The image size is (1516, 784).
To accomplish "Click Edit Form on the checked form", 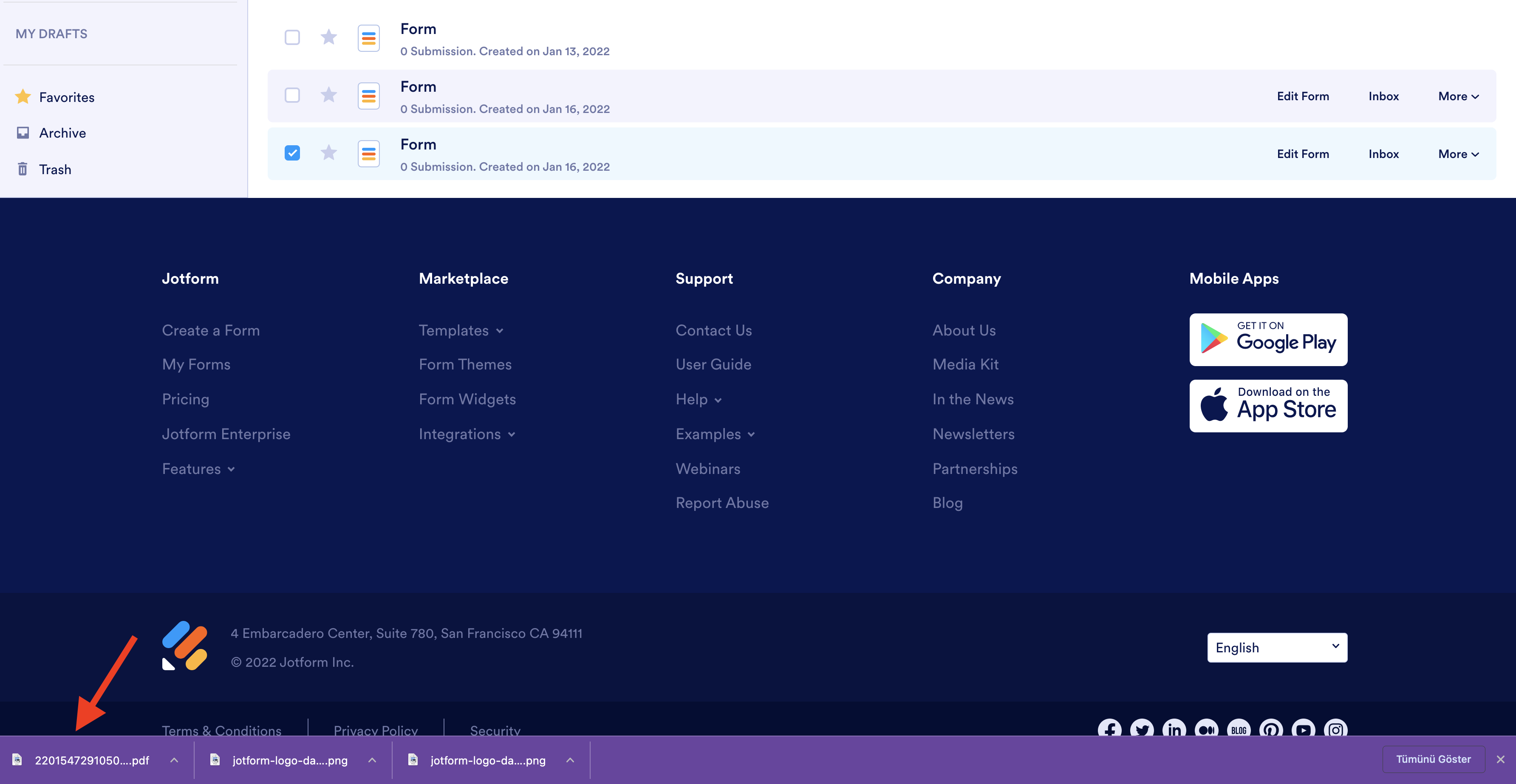I will point(1302,154).
